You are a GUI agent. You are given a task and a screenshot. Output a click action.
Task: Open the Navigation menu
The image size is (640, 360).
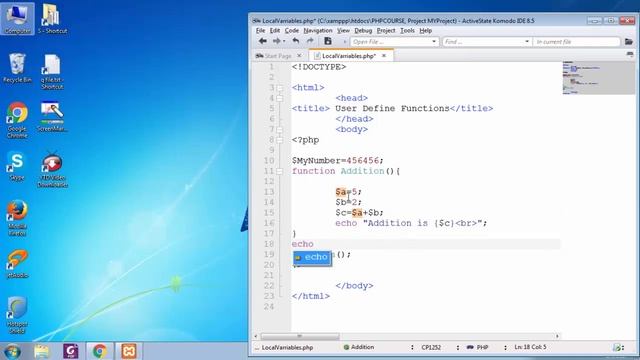click(x=318, y=31)
